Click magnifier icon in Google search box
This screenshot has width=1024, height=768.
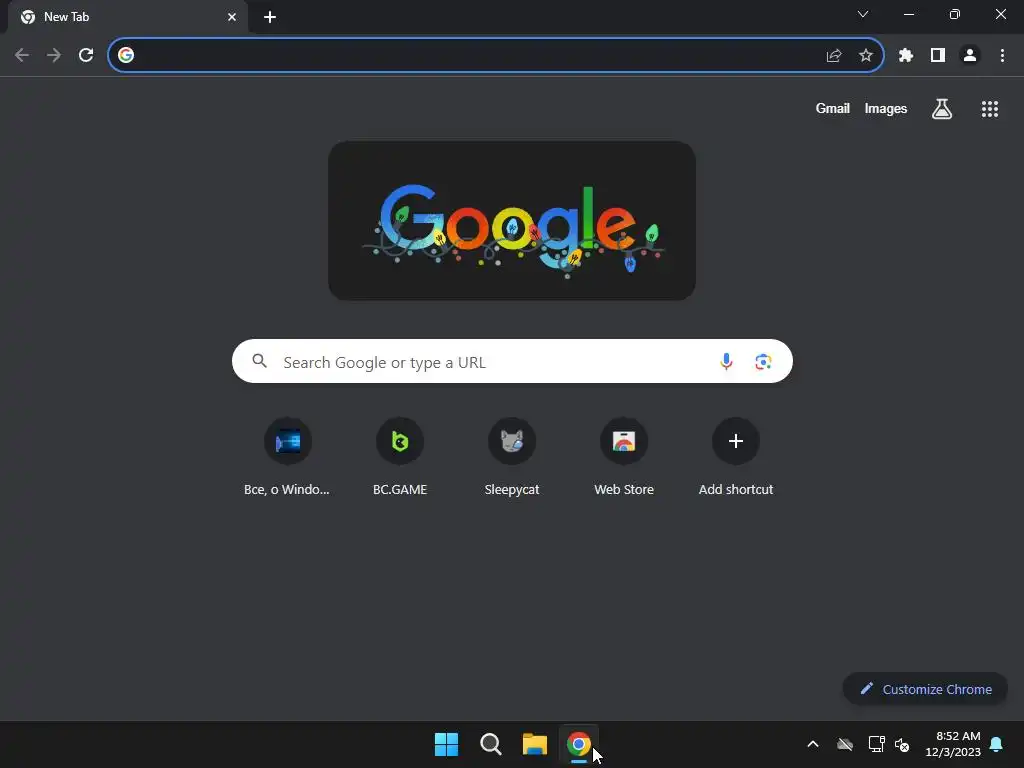260,360
